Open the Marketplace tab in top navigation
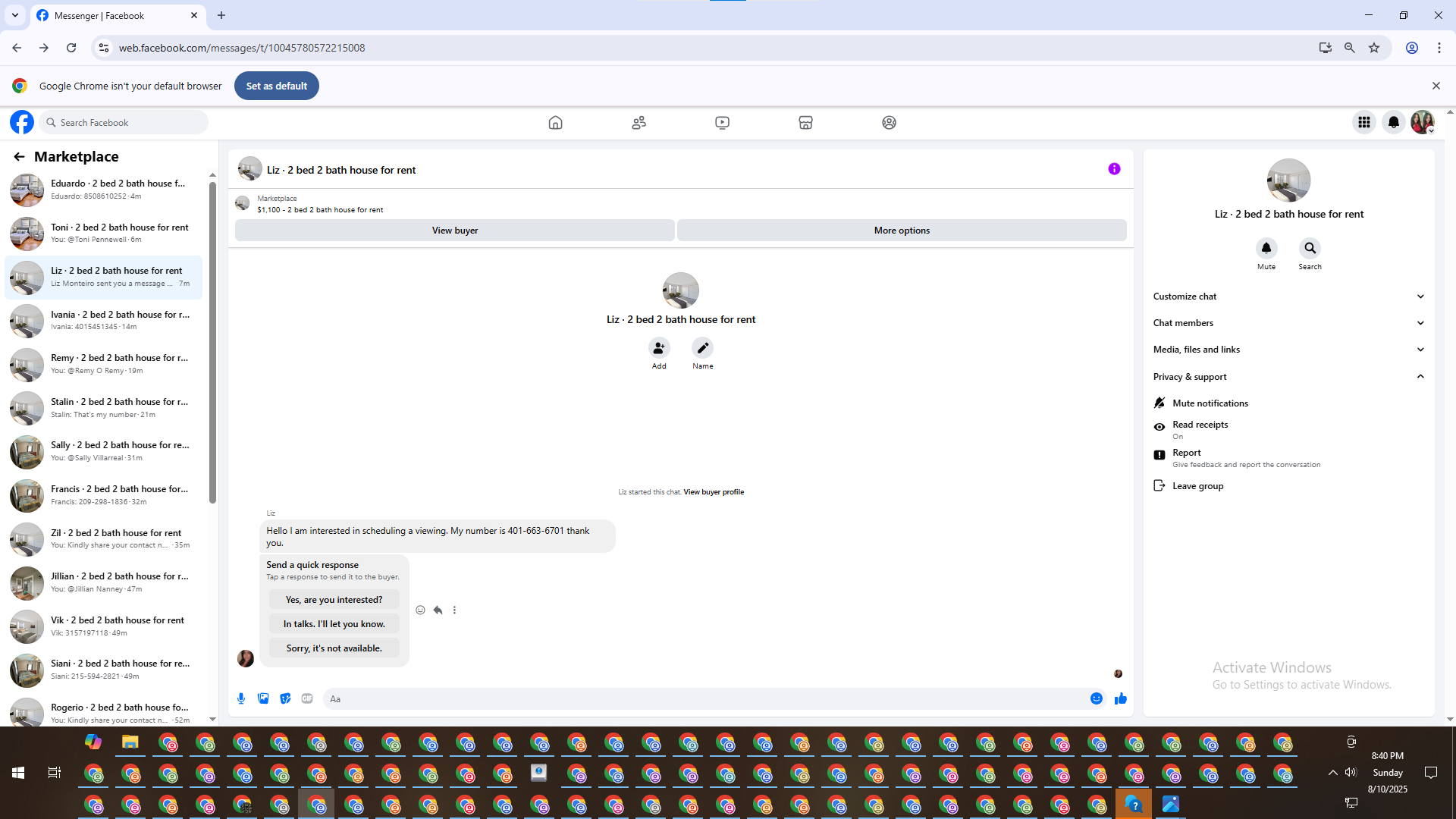 coord(805,122)
